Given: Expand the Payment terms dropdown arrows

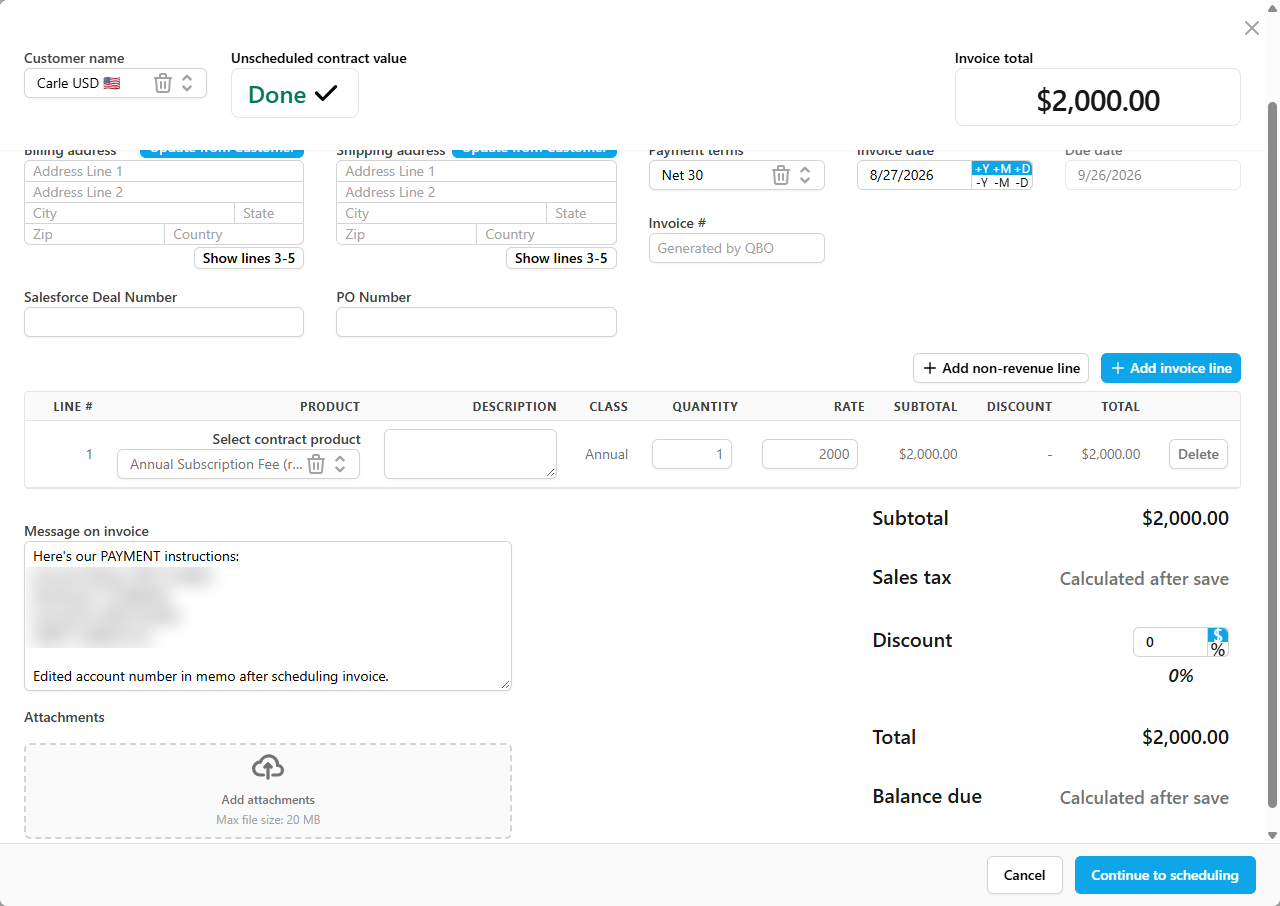Looking at the screenshot, I should pos(805,175).
